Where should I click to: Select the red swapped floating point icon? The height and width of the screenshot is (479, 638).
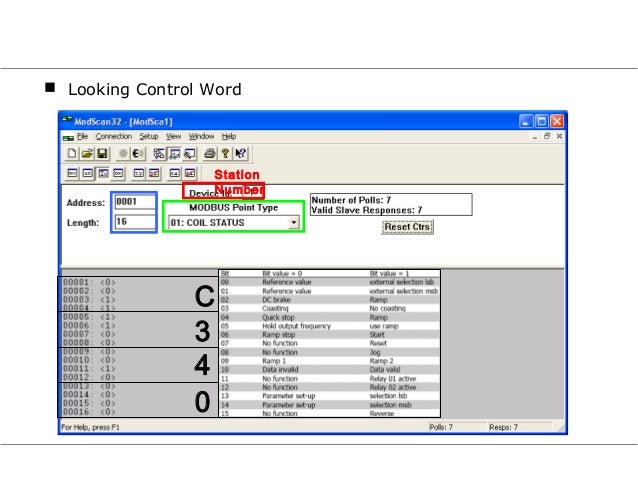[154, 173]
